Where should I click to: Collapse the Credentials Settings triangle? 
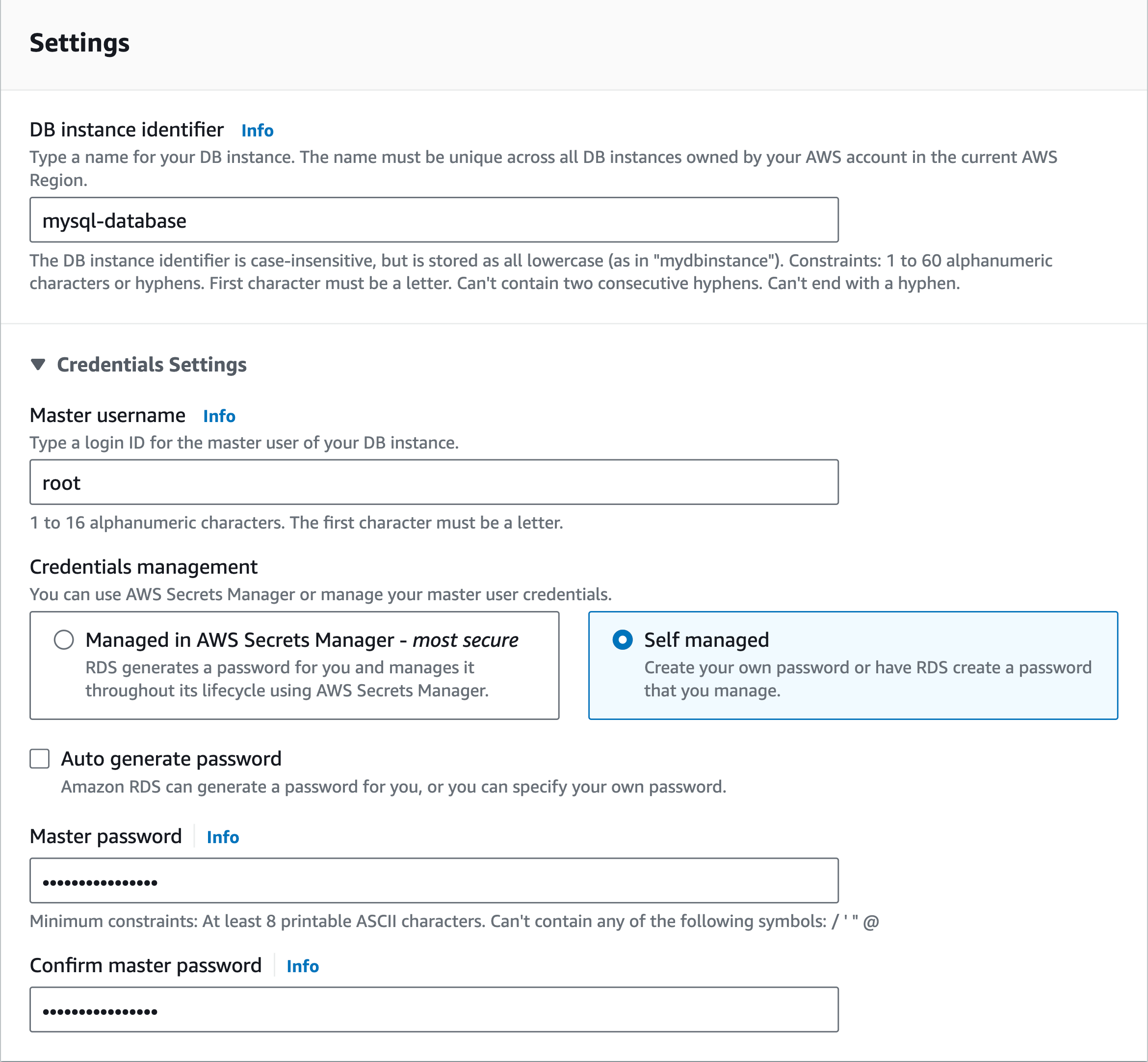tap(38, 364)
